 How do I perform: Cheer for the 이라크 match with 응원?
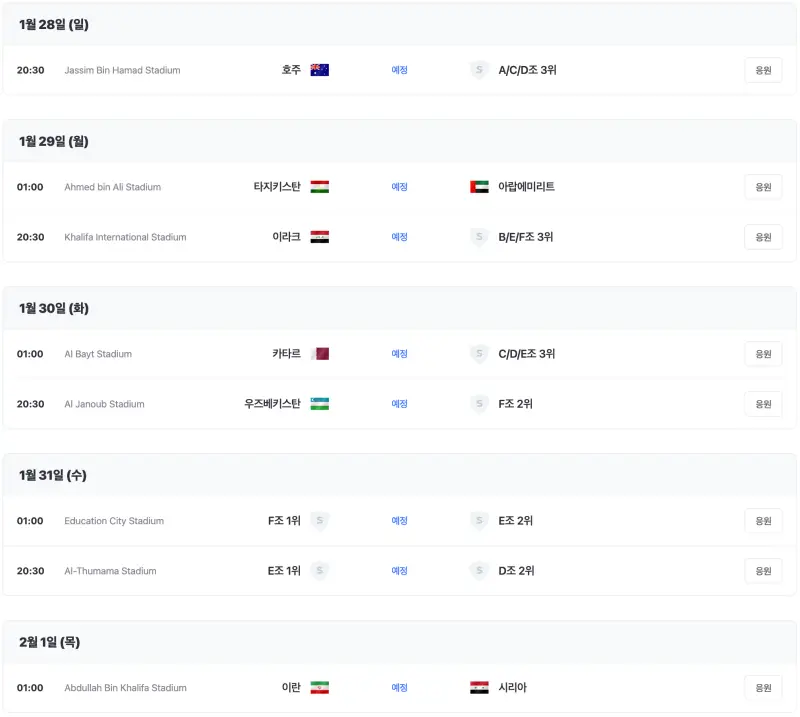coord(763,237)
